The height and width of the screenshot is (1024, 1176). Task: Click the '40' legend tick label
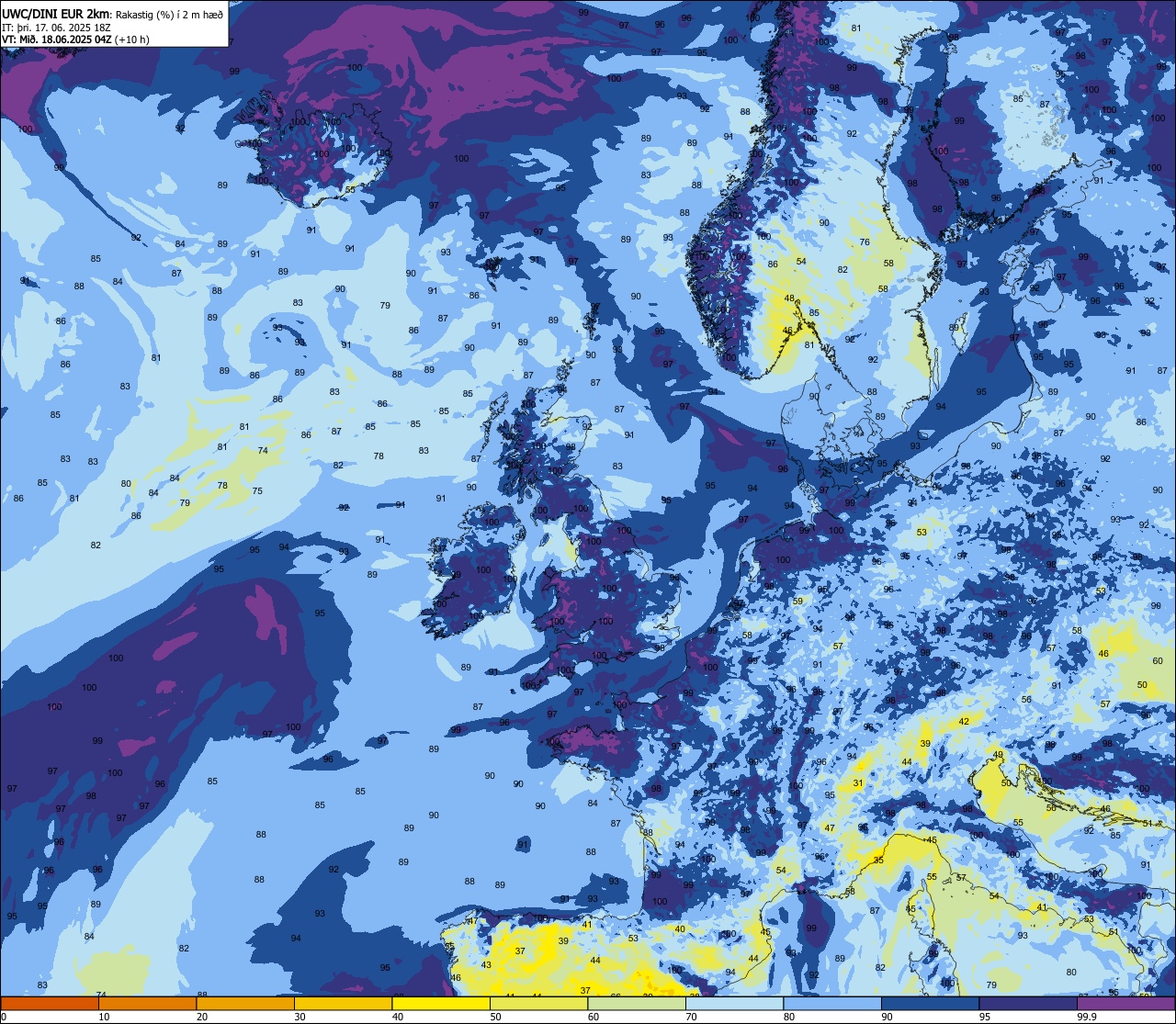point(398,1017)
